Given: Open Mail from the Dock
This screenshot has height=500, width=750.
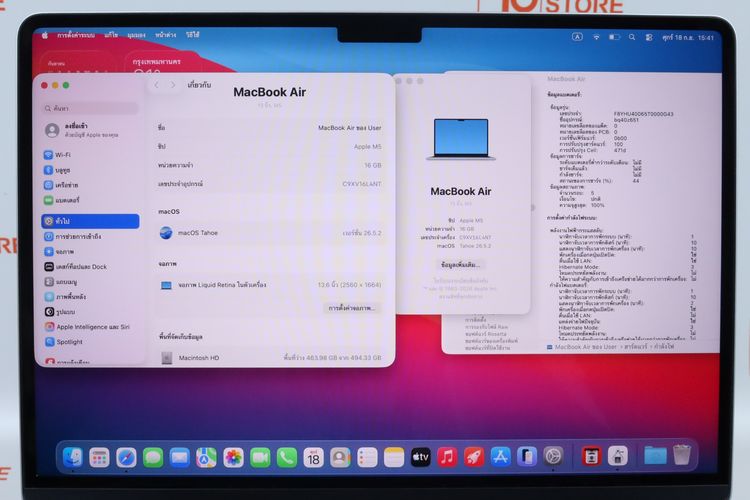Looking at the screenshot, I should tap(180, 457).
